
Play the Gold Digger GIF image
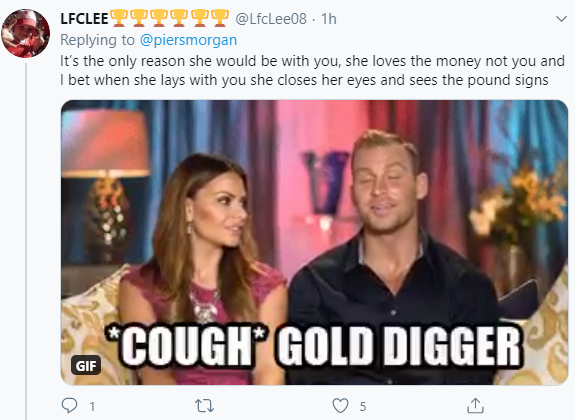pos(314,242)
